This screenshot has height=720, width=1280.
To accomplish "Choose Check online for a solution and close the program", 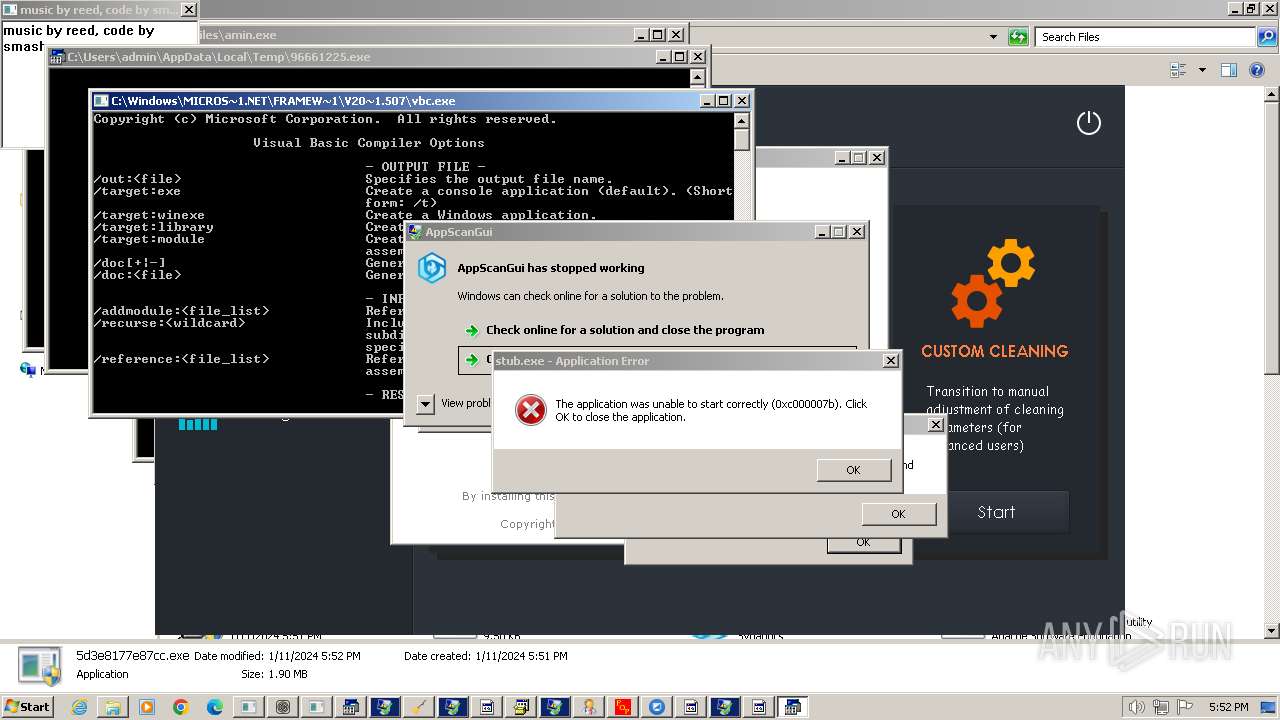I will tap(625, 330).
